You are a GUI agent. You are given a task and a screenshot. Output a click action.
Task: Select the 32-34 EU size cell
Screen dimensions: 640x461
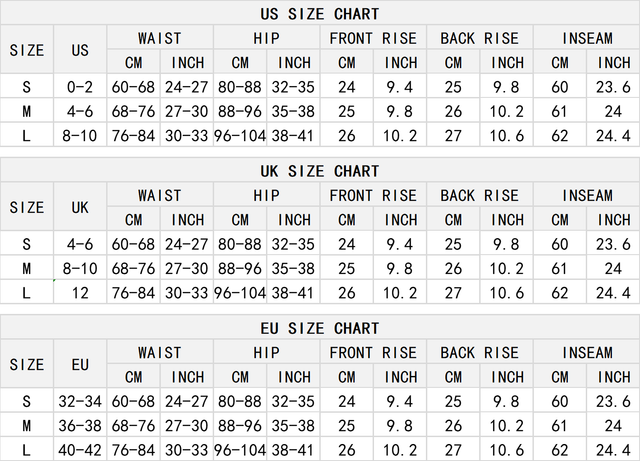pos(80,402)
